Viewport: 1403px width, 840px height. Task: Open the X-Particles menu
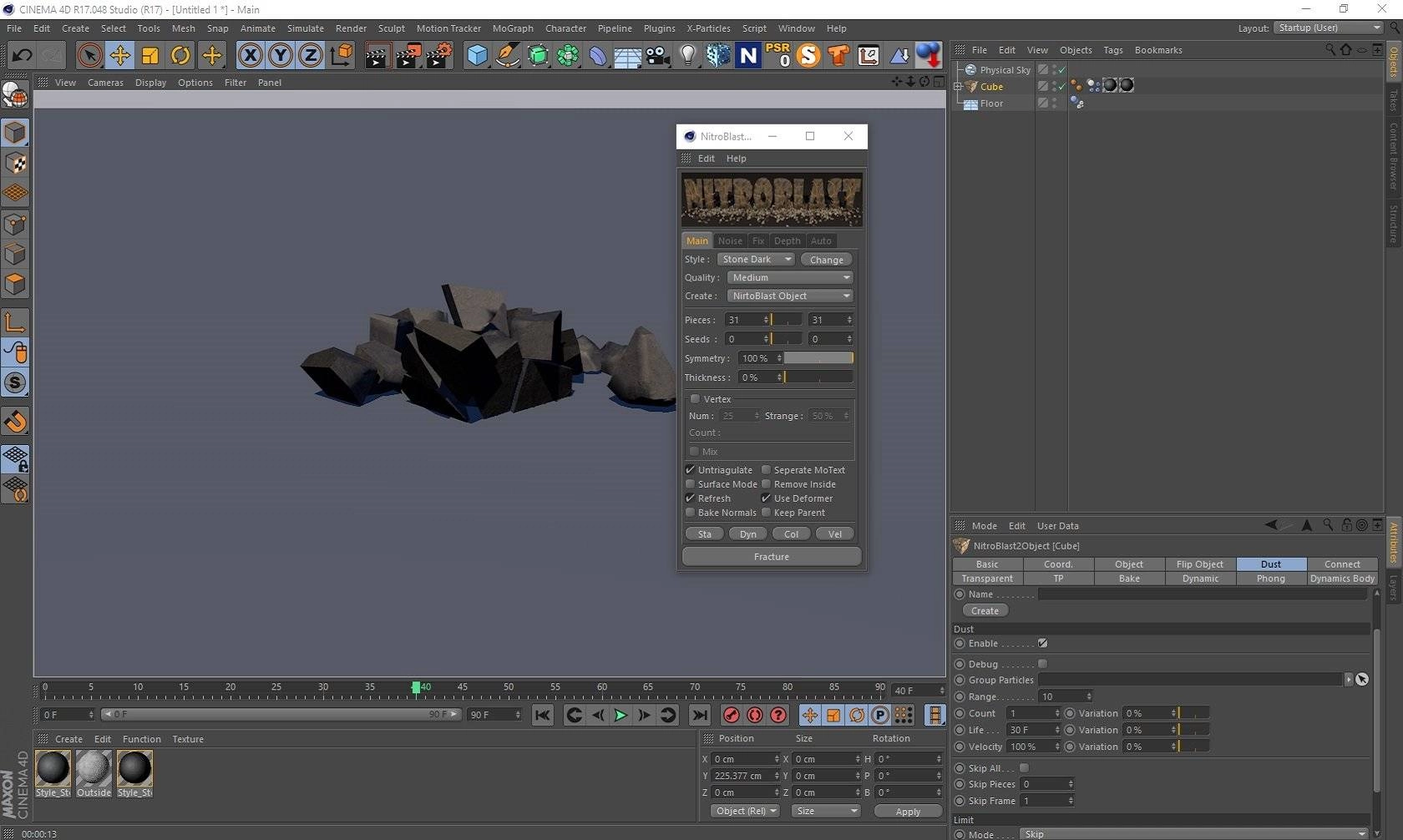[708, 28]
